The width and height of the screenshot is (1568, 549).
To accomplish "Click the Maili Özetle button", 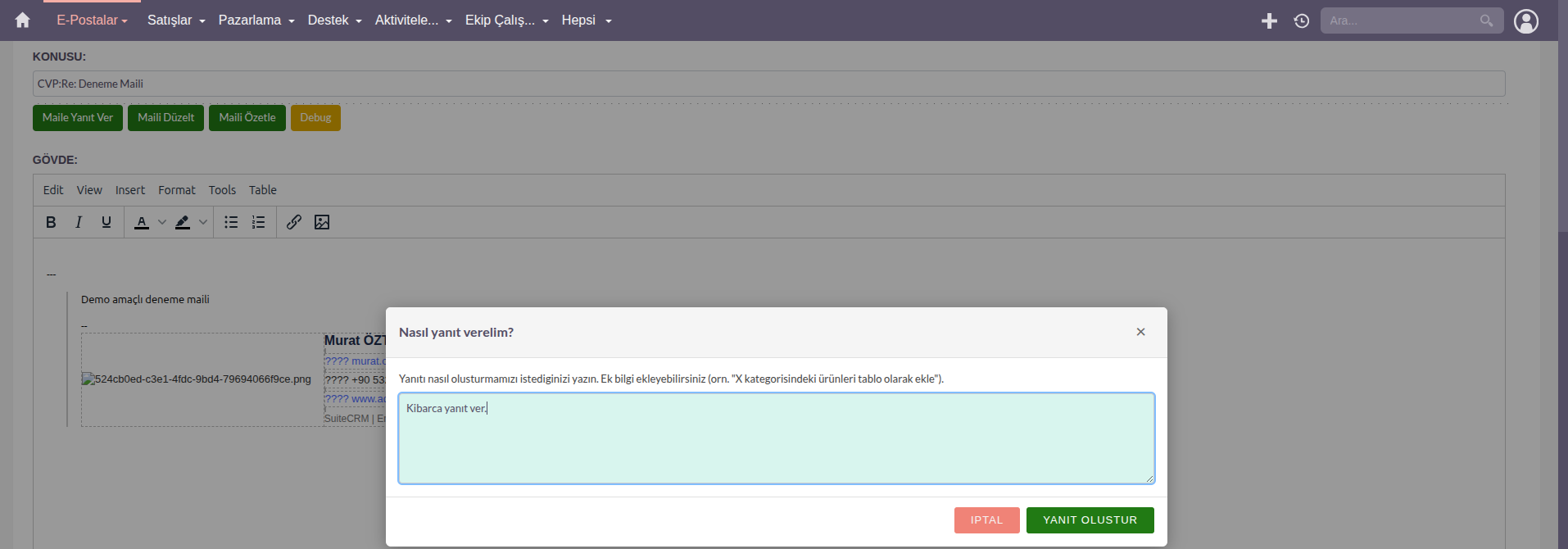I will pos(247,118).
